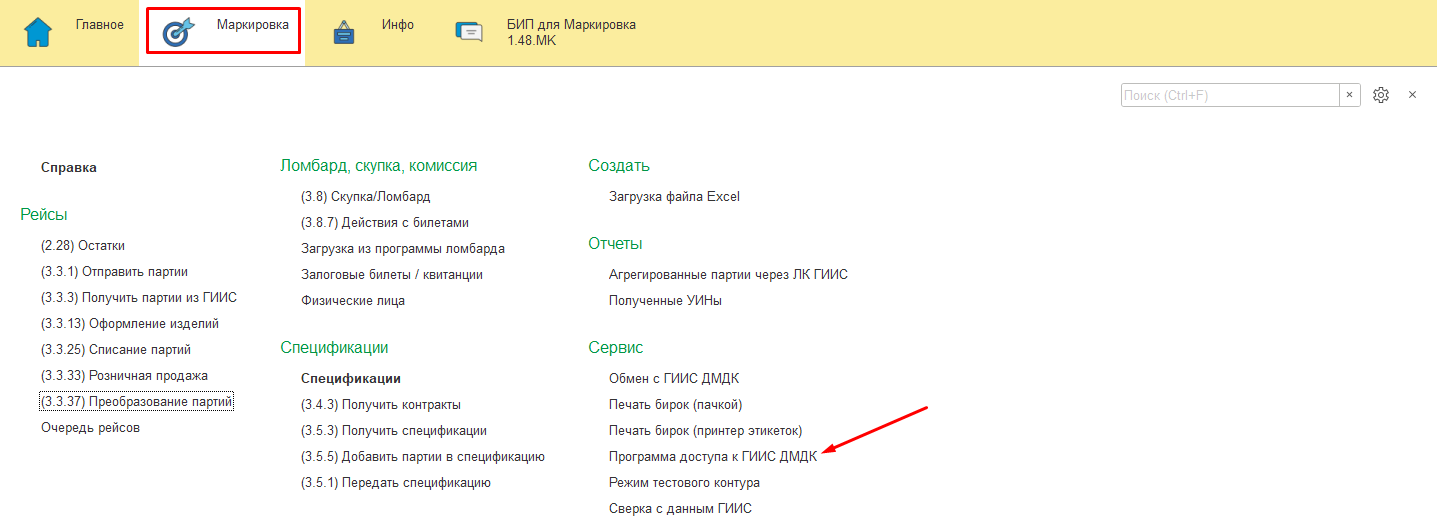Image resolution: width=1437 pixels, height=523 pixels.
Task: Open (3.8) Скупка/Ломбард
Action: [365, 197]
